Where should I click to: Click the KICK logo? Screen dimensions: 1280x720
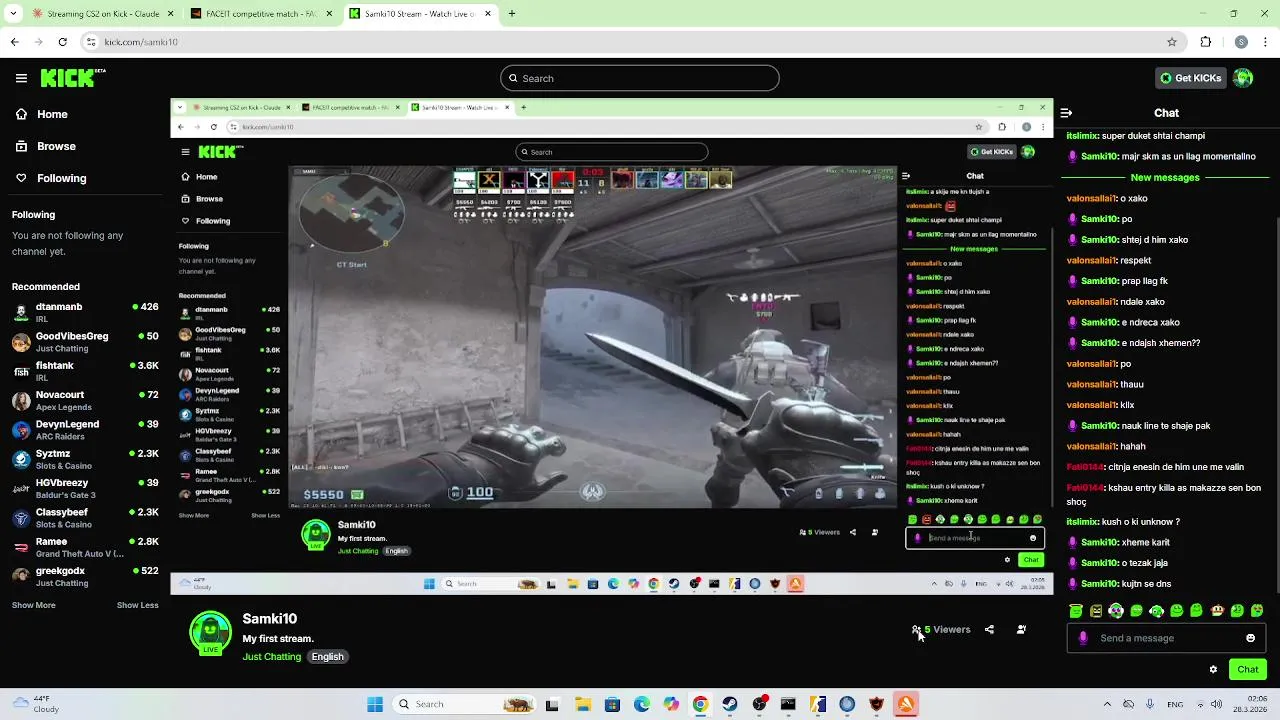tap(73, 78)
